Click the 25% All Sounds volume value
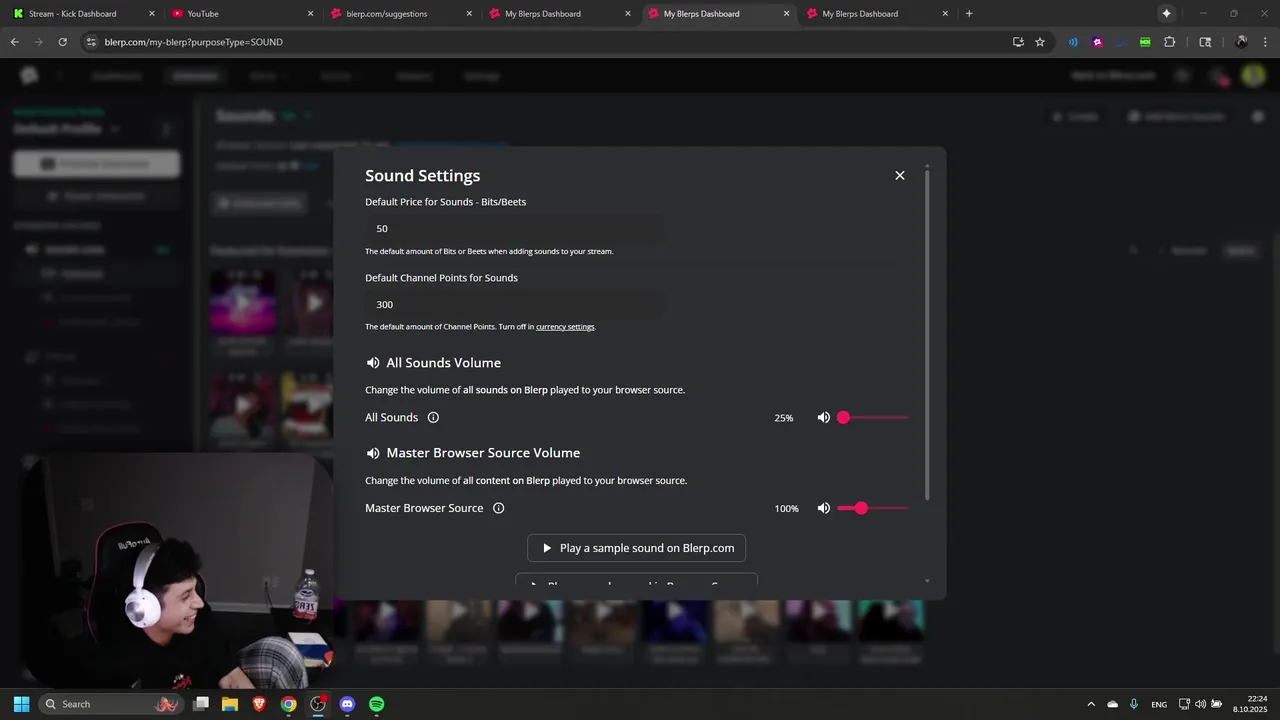The height and width of the screenshot is (720, 1280). click(x=784, y=418)
